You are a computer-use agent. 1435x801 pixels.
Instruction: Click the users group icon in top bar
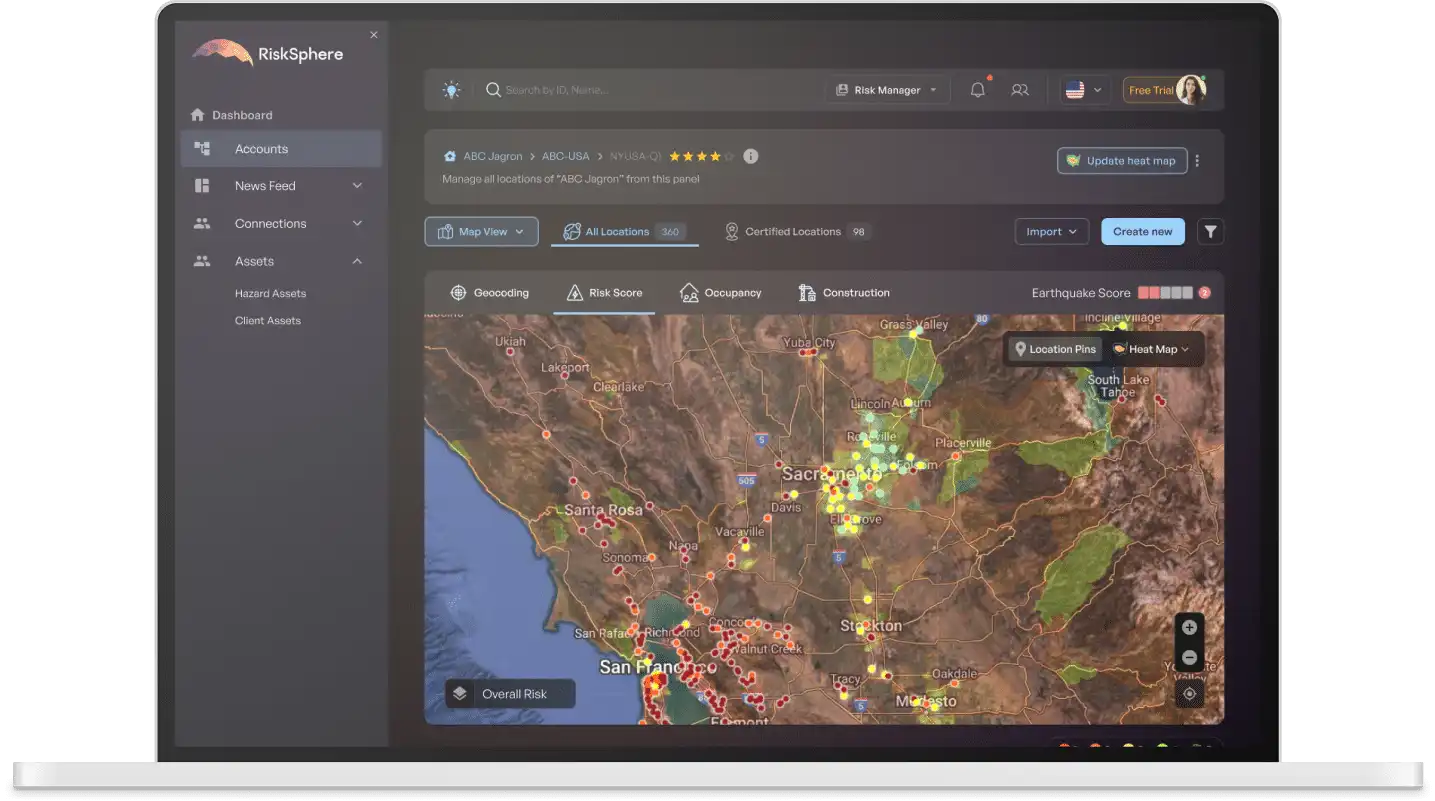[1019, 90]
